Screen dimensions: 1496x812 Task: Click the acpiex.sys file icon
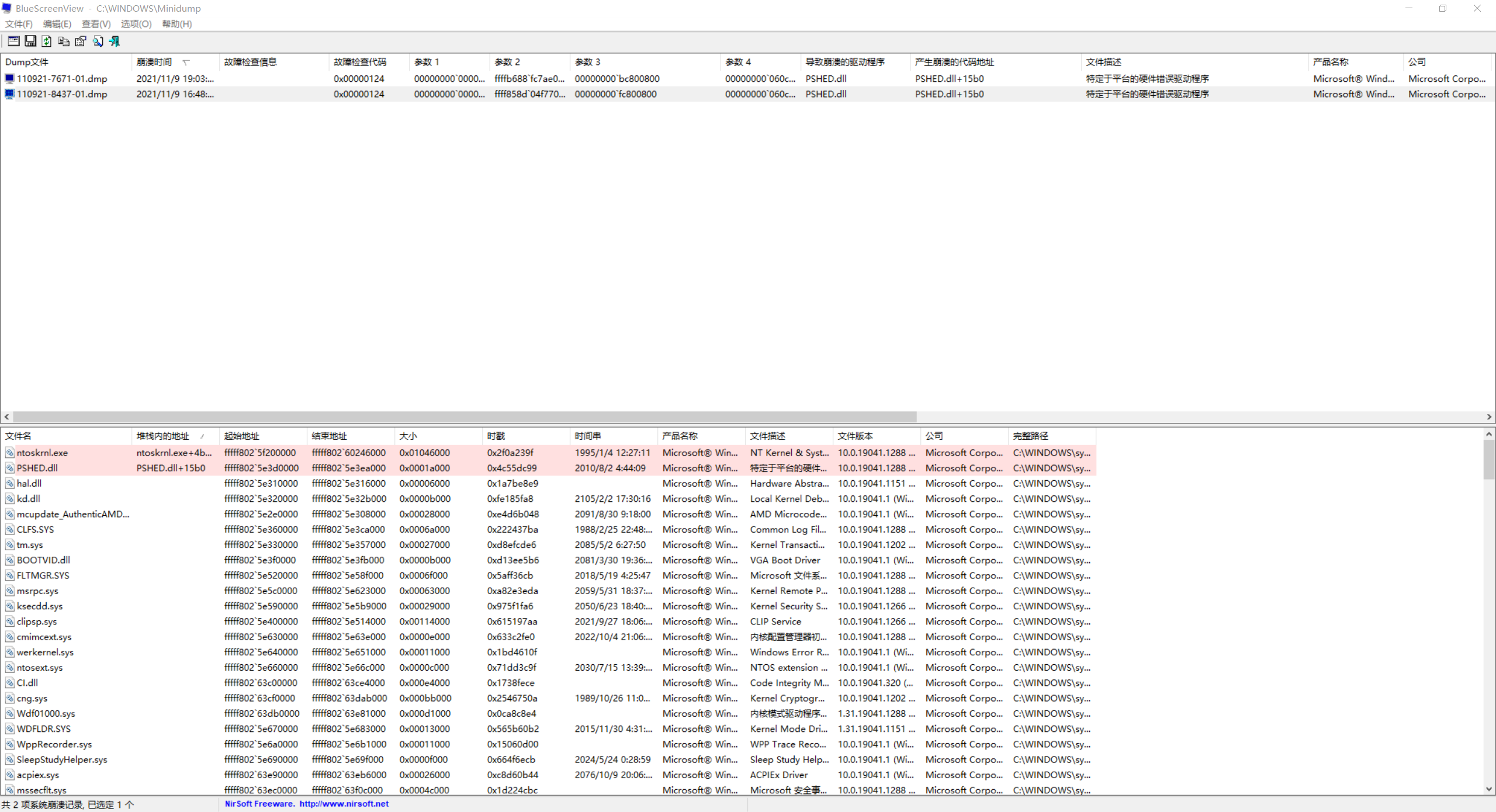[10, 775]
